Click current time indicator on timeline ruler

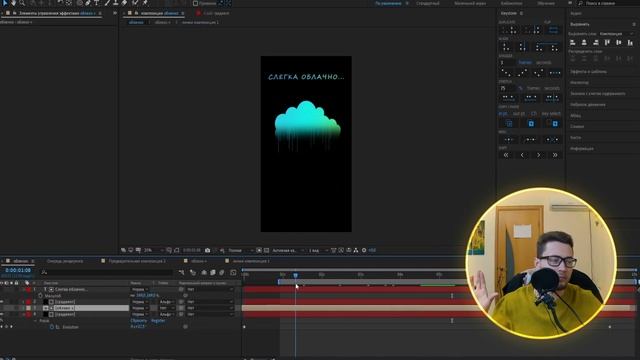click(296, 276)
